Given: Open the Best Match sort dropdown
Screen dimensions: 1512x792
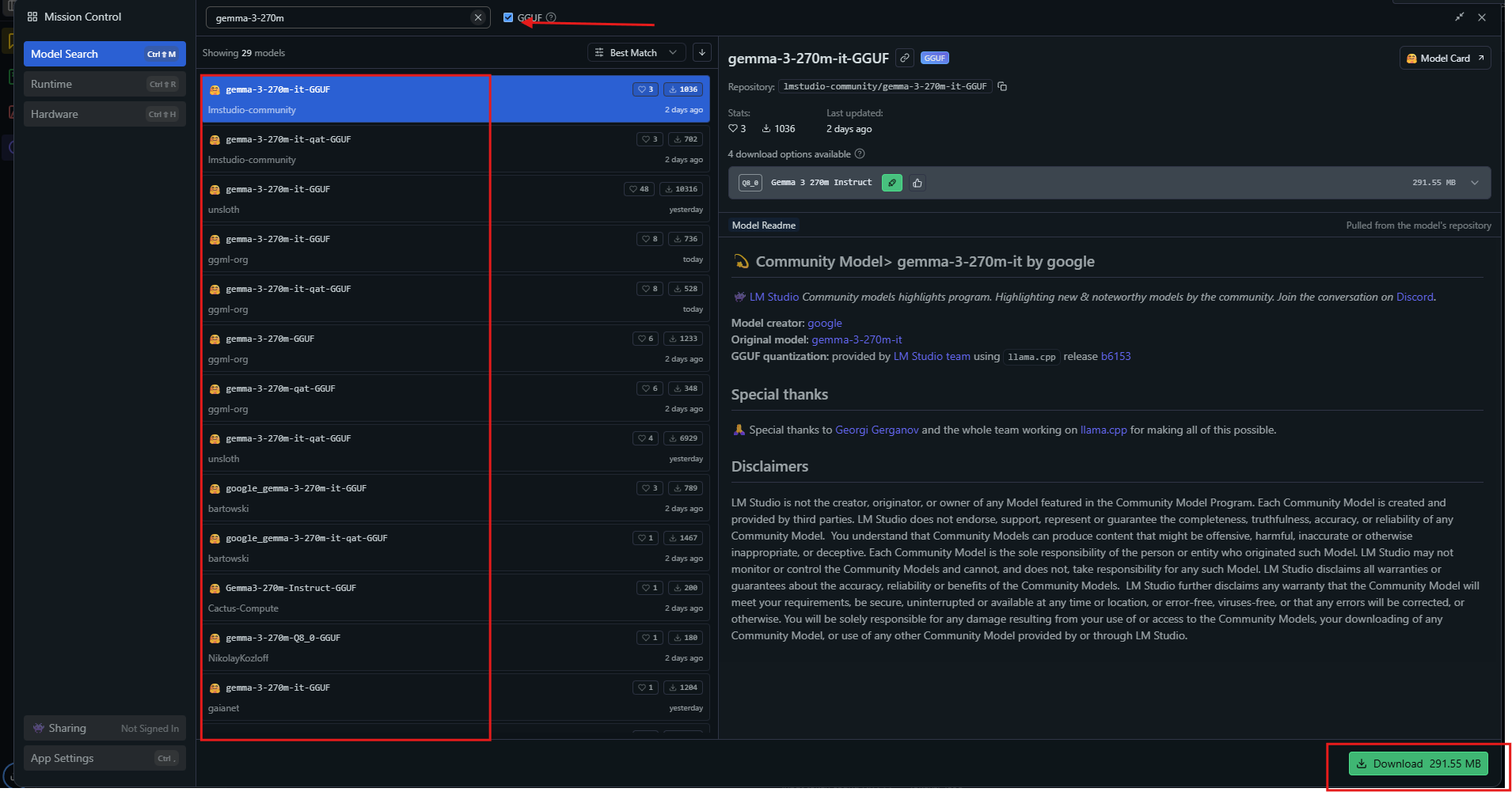Looking at the screenshot, I should click(636, 52).
